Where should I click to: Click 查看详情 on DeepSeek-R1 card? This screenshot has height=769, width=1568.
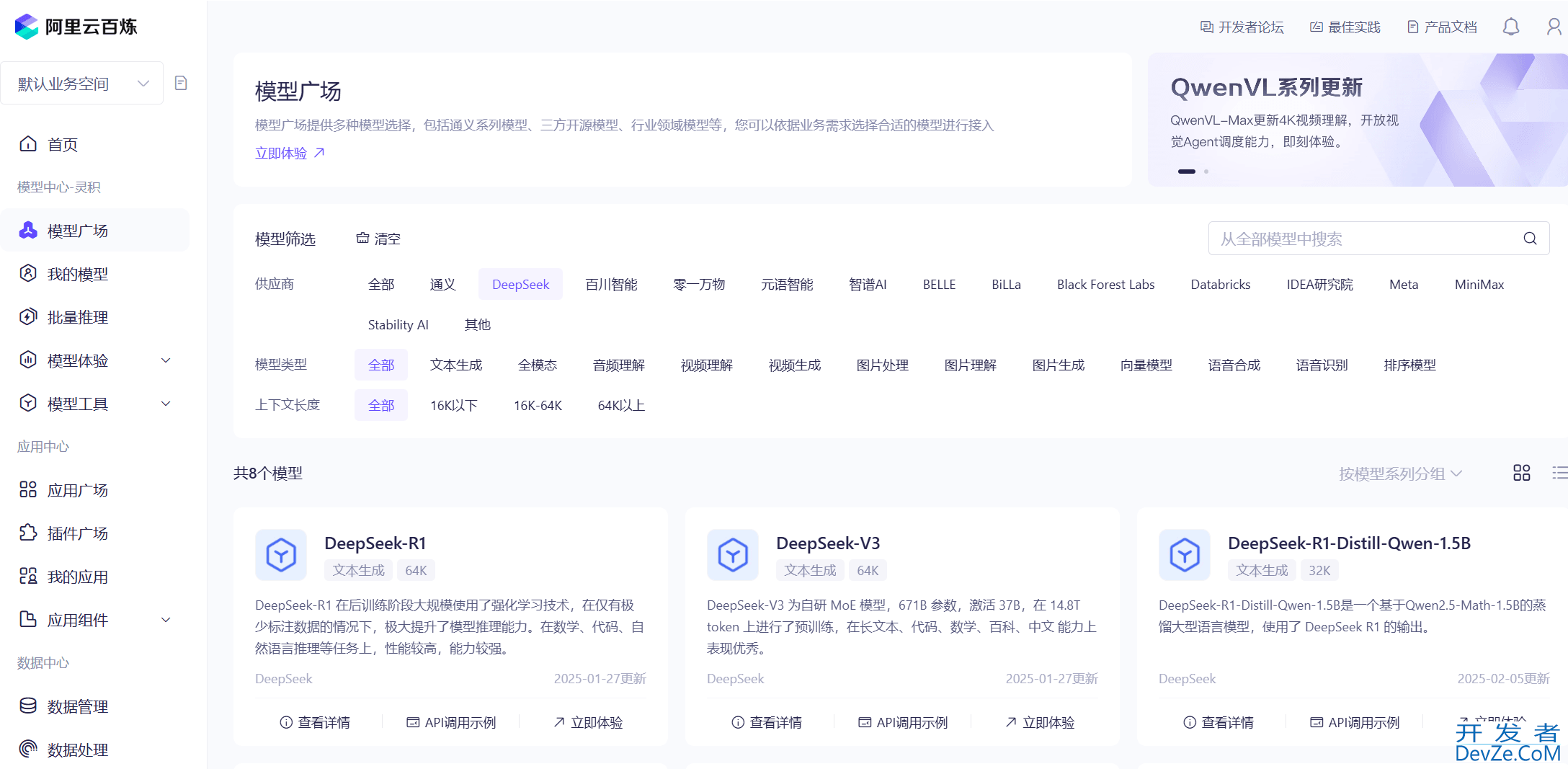[x=315, y=722]
